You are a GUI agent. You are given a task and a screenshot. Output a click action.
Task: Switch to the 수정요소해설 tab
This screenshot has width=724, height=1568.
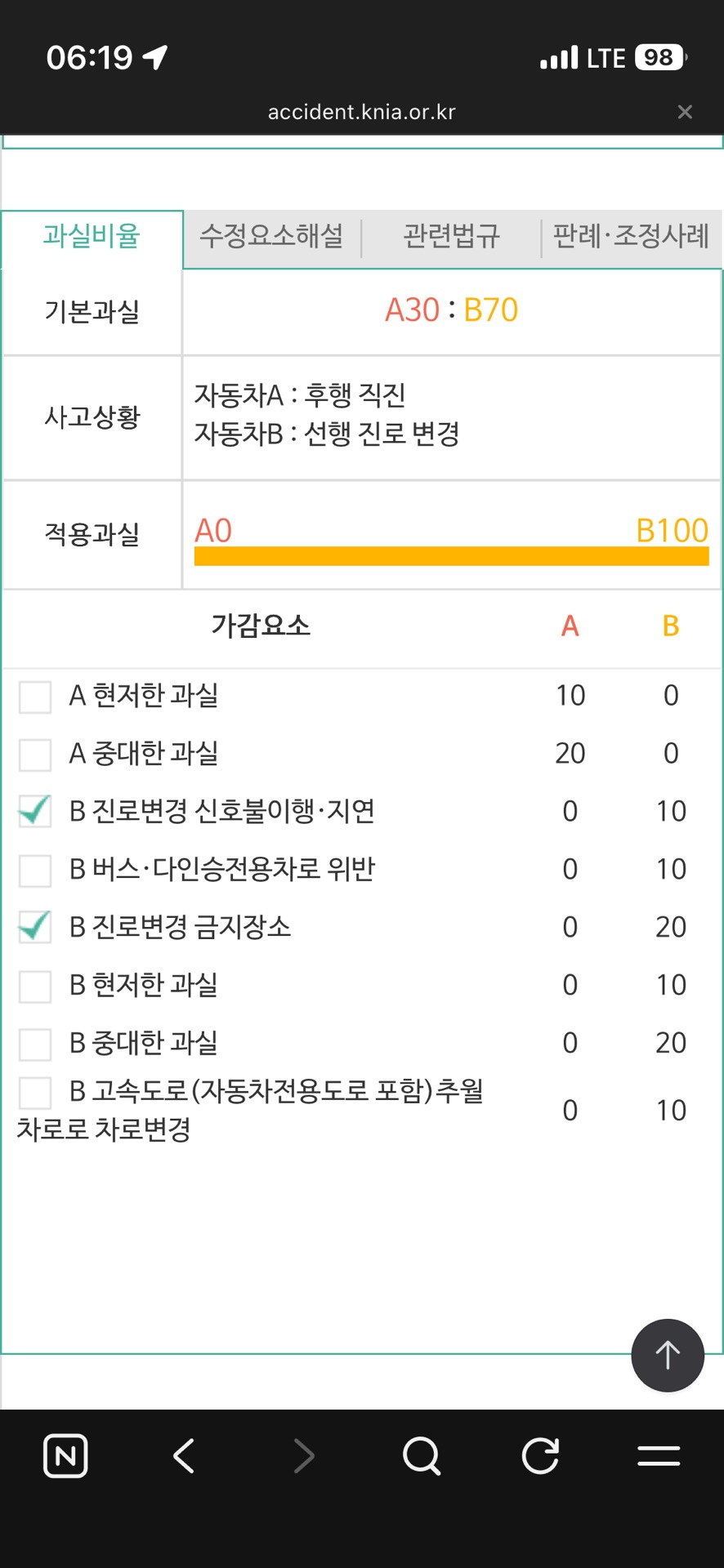271,236
